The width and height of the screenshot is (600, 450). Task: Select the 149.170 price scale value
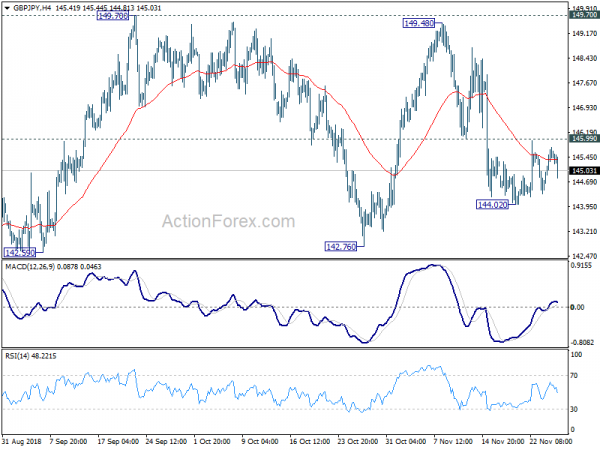tap(584, 34)
